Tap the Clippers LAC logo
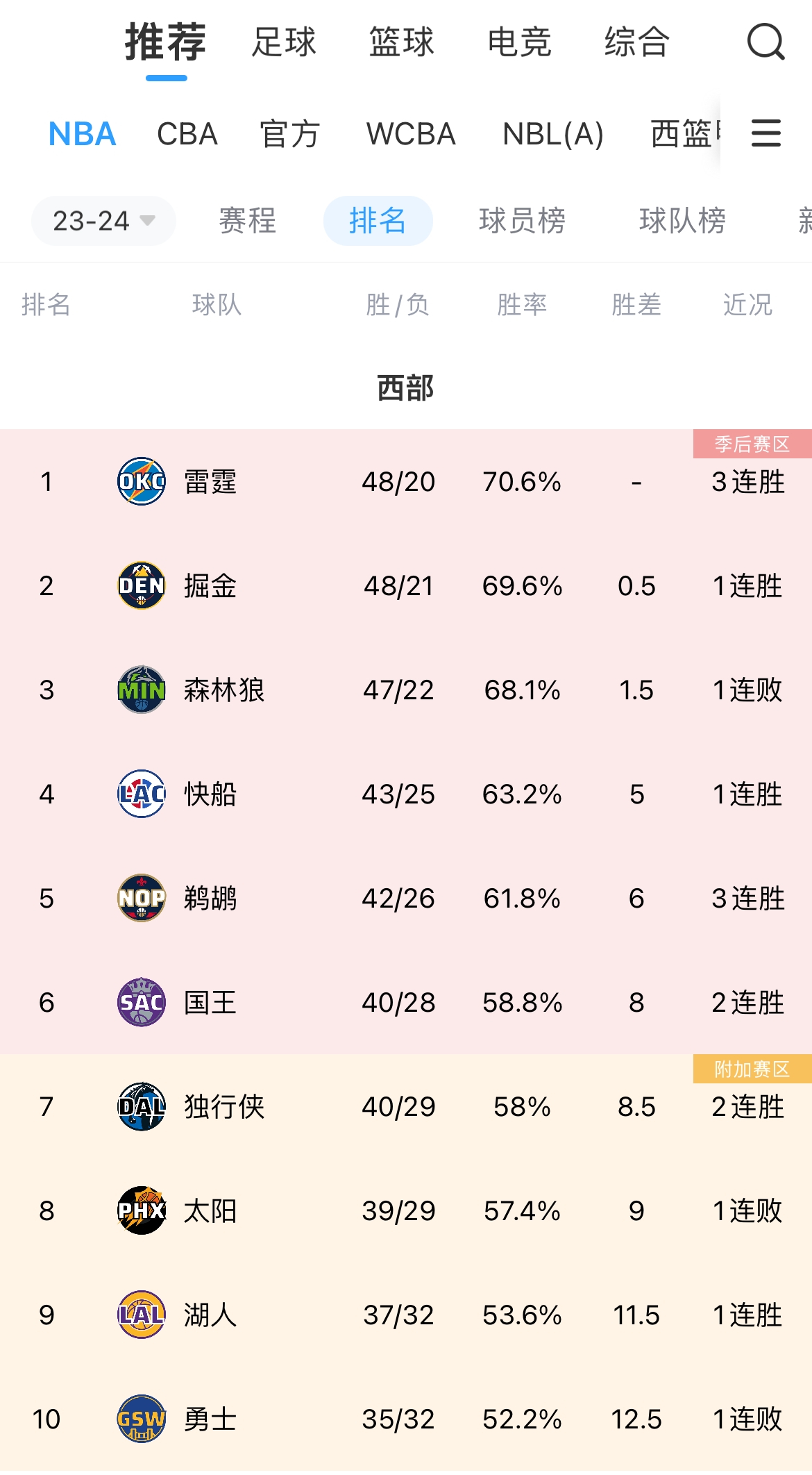The height and width of the screenshot is (1475, 812). tap(142, 794)
